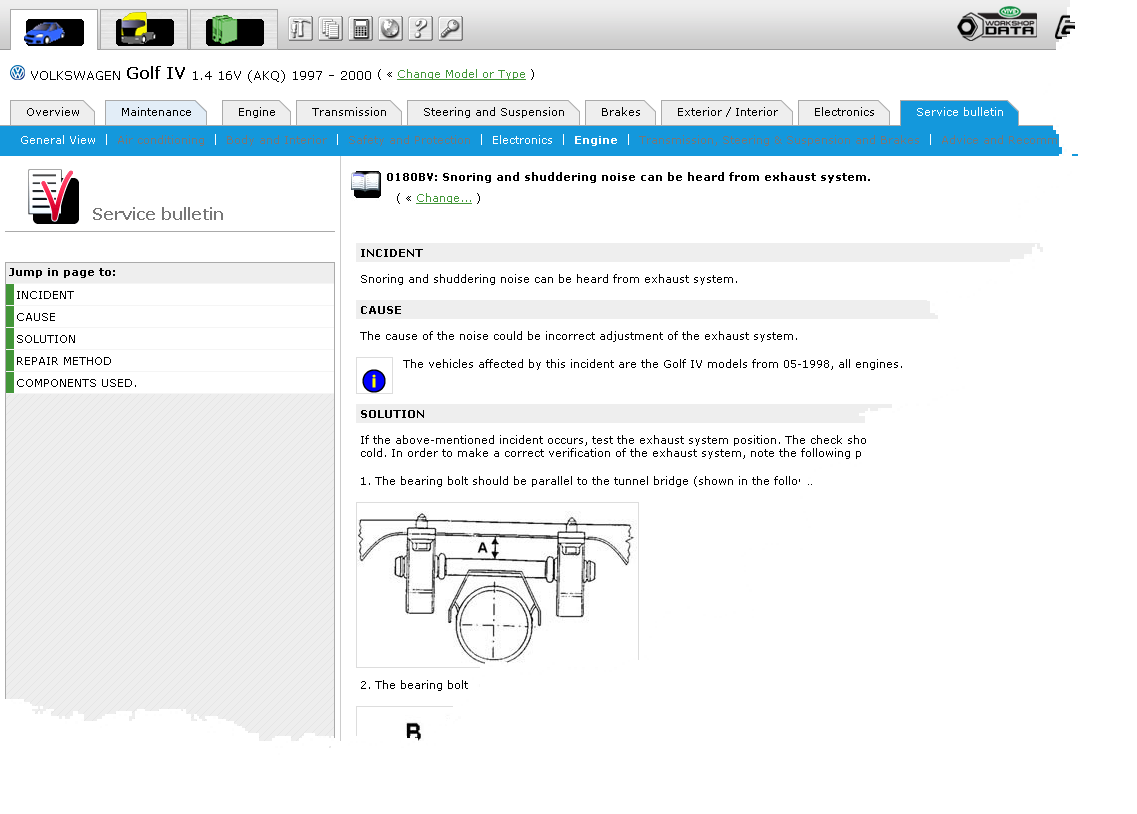Viewport: 1137px width, 814px height.
Task: Click the open book bulletin icon
Action: (x=366, y=184)
